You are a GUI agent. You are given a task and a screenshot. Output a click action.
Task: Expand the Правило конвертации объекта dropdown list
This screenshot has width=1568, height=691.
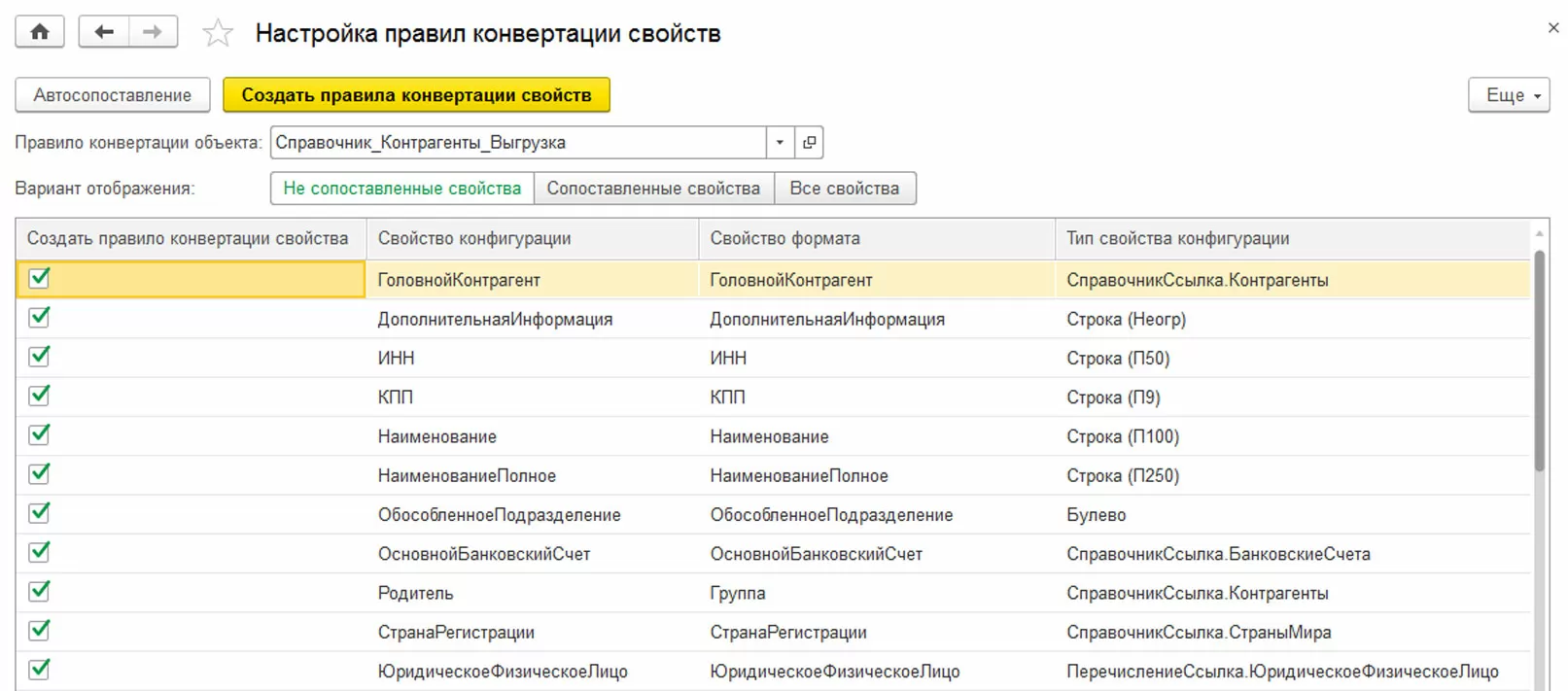click(780, 143)
